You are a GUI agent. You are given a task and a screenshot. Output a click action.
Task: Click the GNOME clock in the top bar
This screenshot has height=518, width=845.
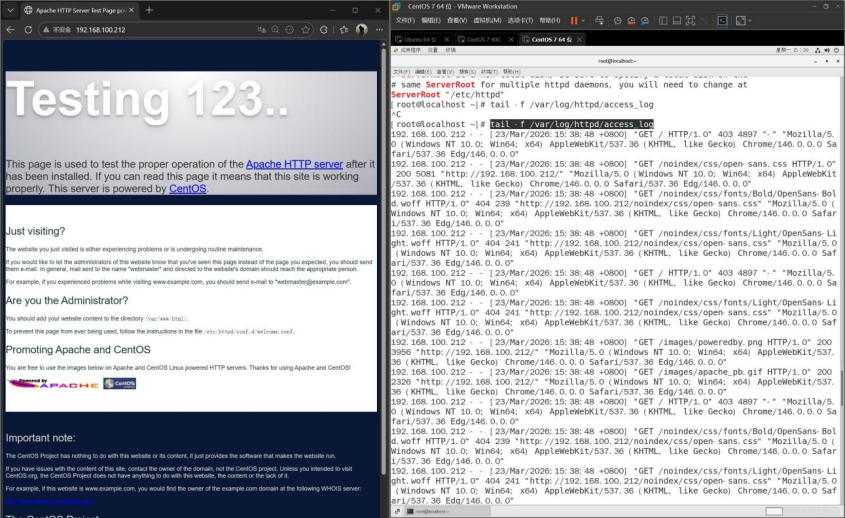pyautogui.click(x=792, y=50)
